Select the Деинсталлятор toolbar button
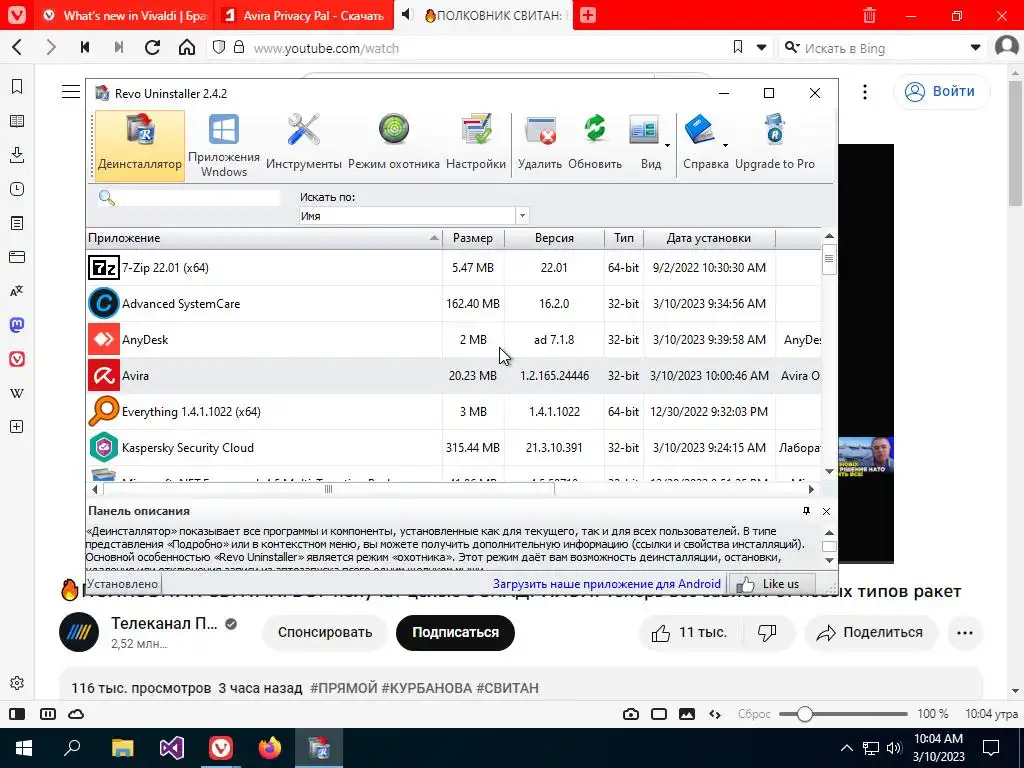 (140, 145)
